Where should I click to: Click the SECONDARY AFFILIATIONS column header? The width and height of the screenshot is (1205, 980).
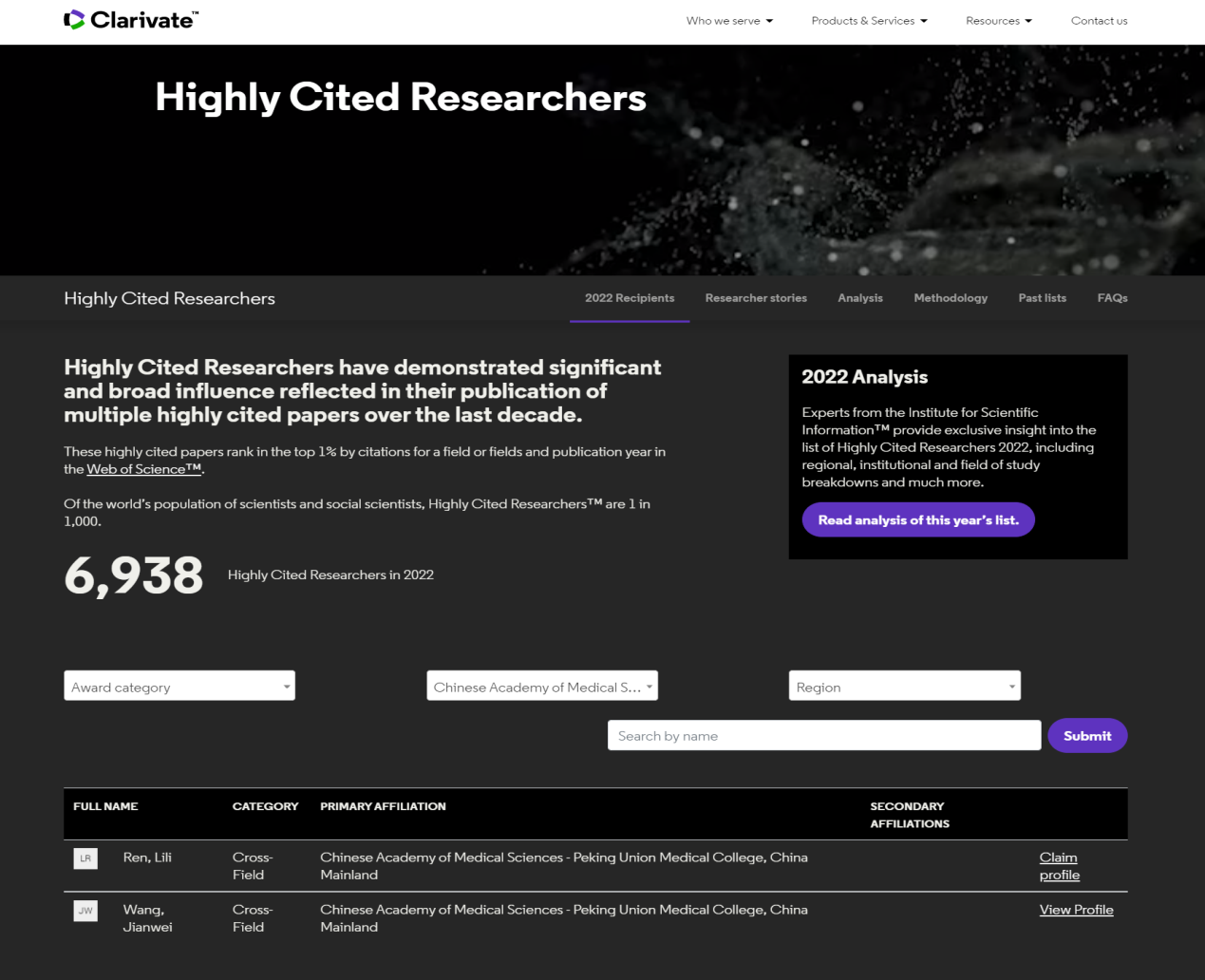pos(910,815)
